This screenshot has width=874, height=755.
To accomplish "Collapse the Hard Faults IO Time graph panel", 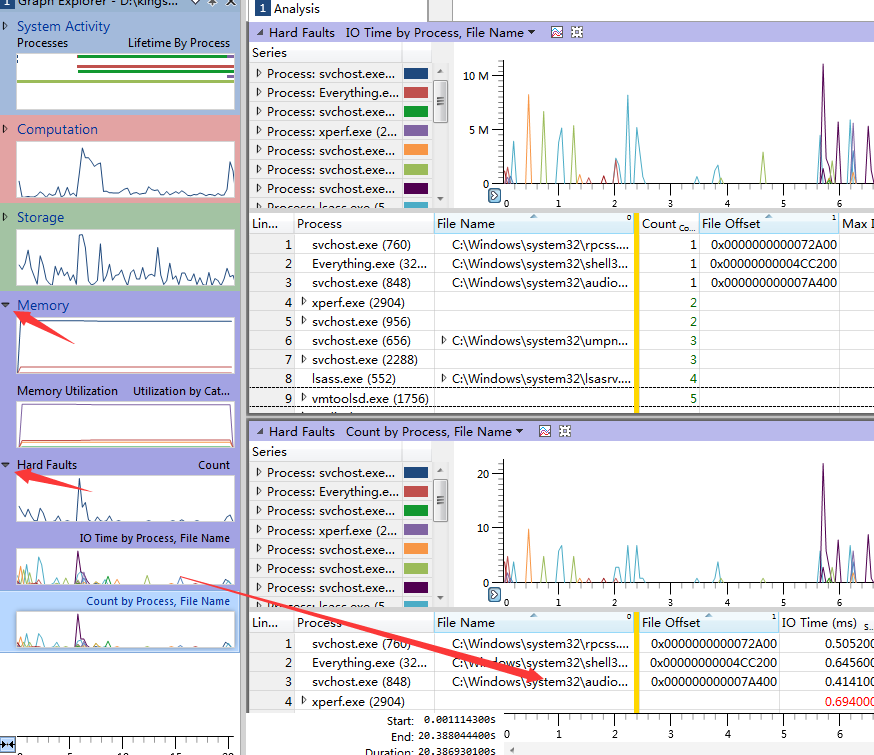I will coord(260,32).
